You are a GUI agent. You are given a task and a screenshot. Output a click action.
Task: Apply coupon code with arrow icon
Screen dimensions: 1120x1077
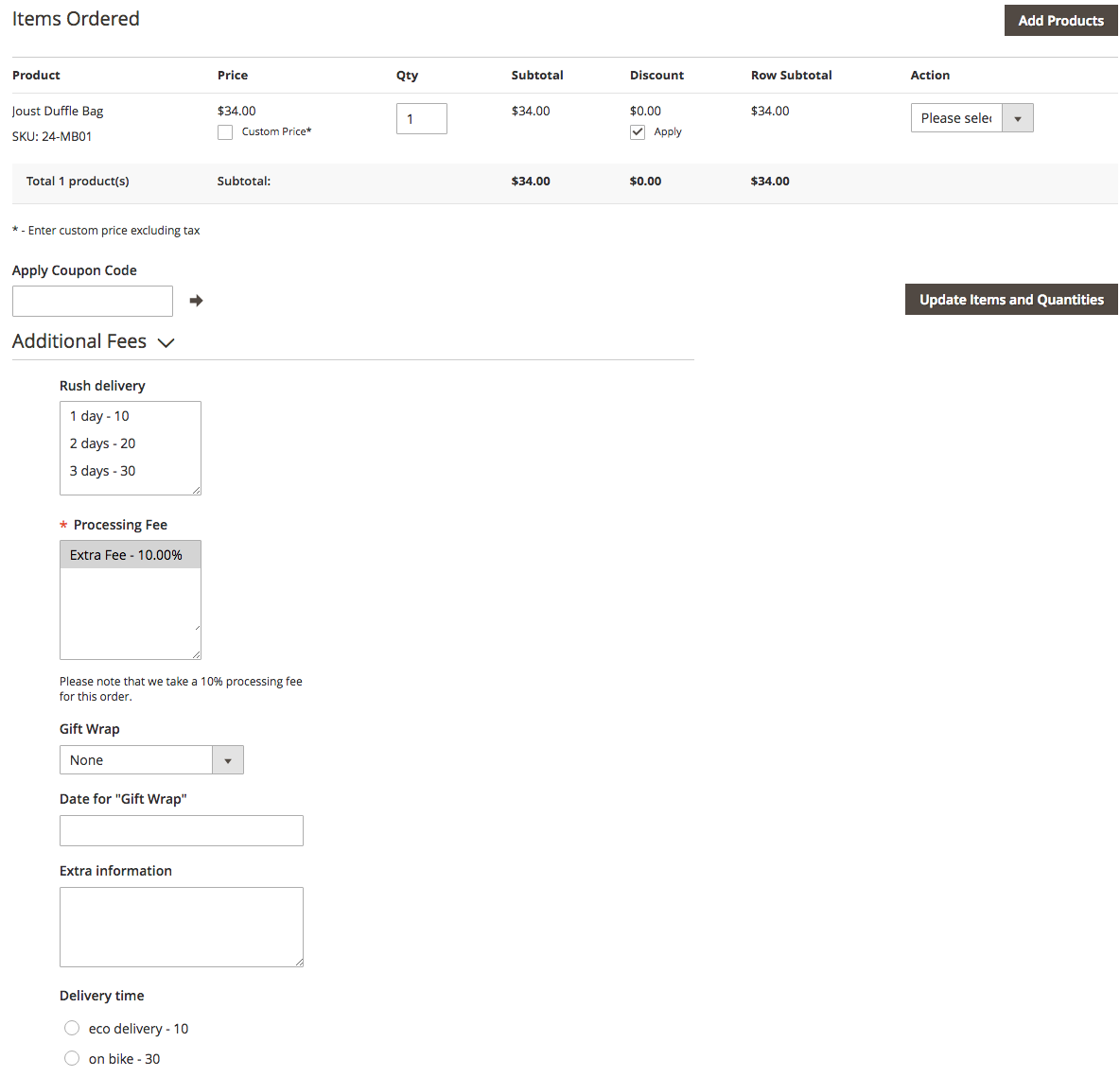(196, 301)
